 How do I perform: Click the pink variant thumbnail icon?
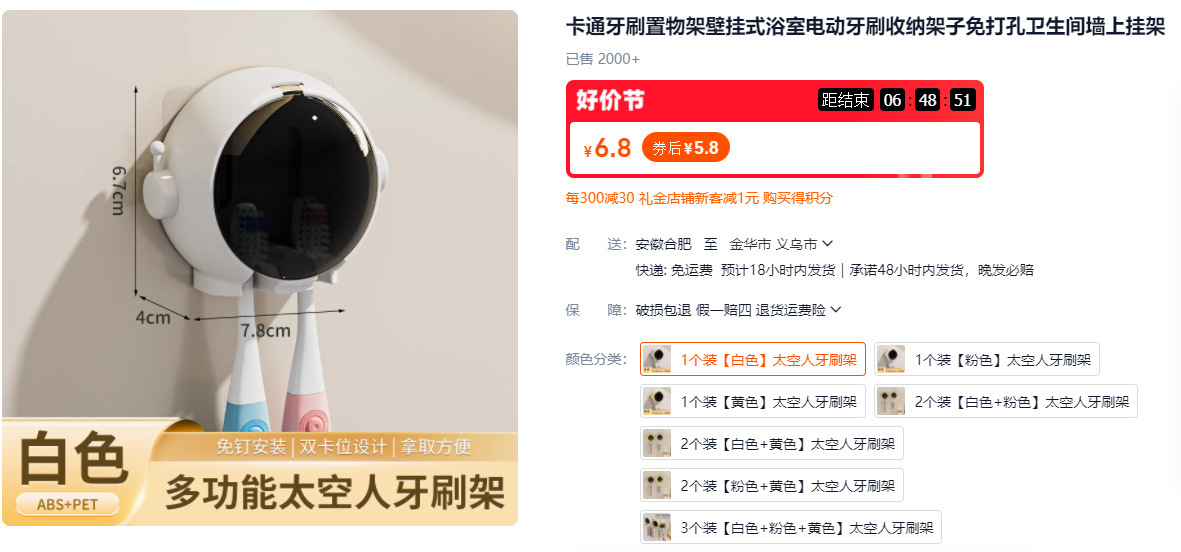pyautogui.click(x=891, y=359)
